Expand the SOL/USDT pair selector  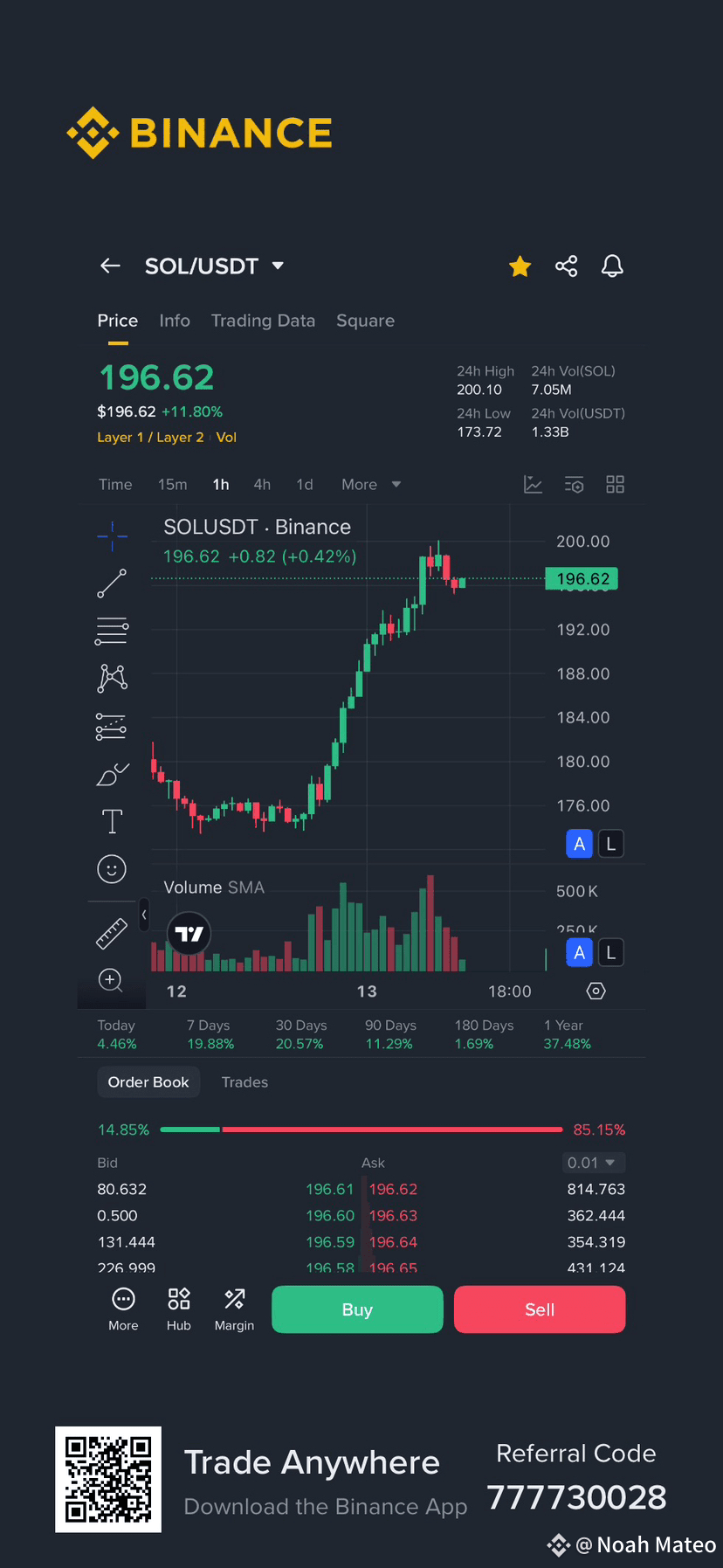click(x=278, y=266)
